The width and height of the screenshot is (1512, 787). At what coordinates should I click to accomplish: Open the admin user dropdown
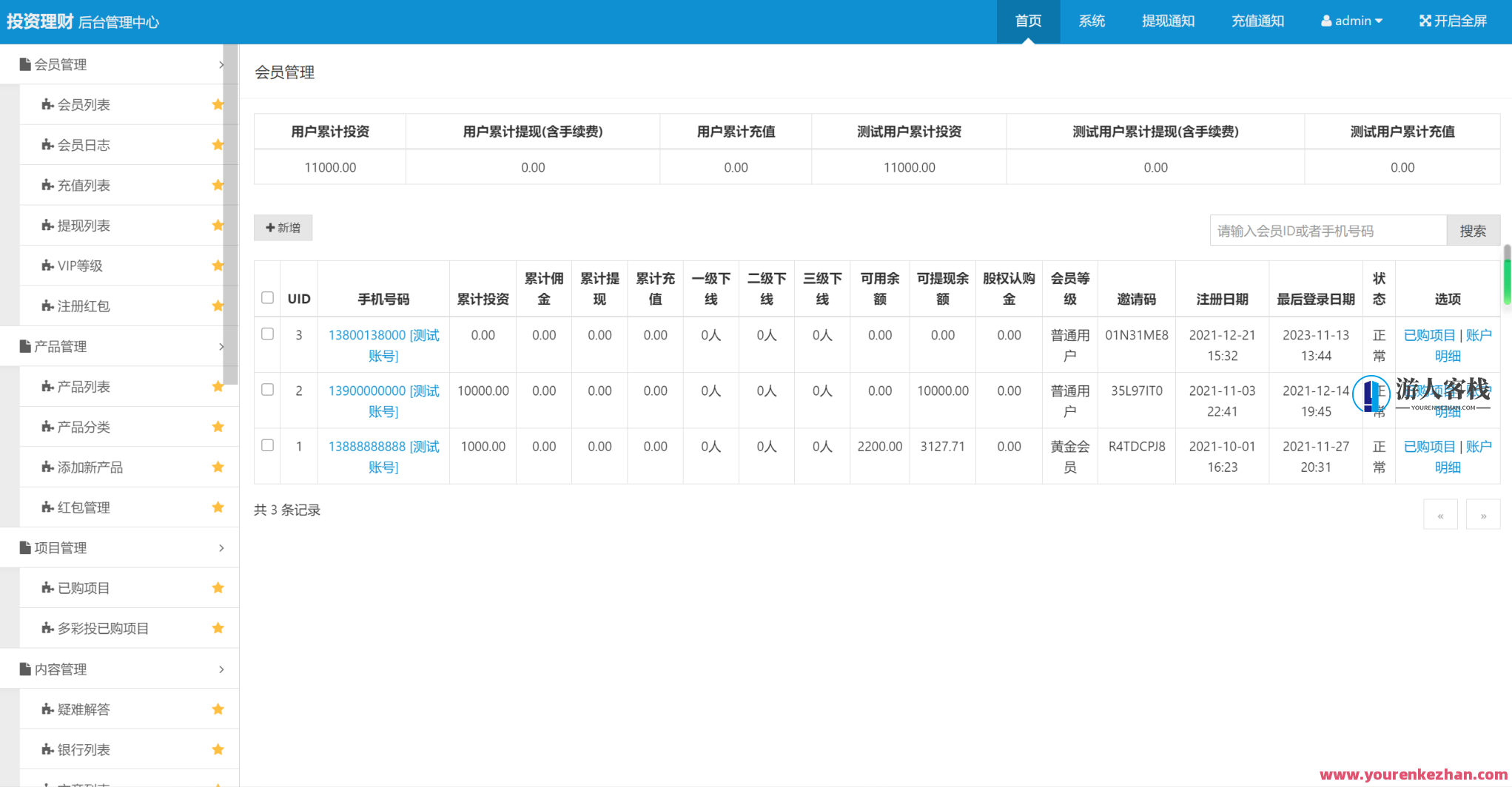tap(1351, 21)
